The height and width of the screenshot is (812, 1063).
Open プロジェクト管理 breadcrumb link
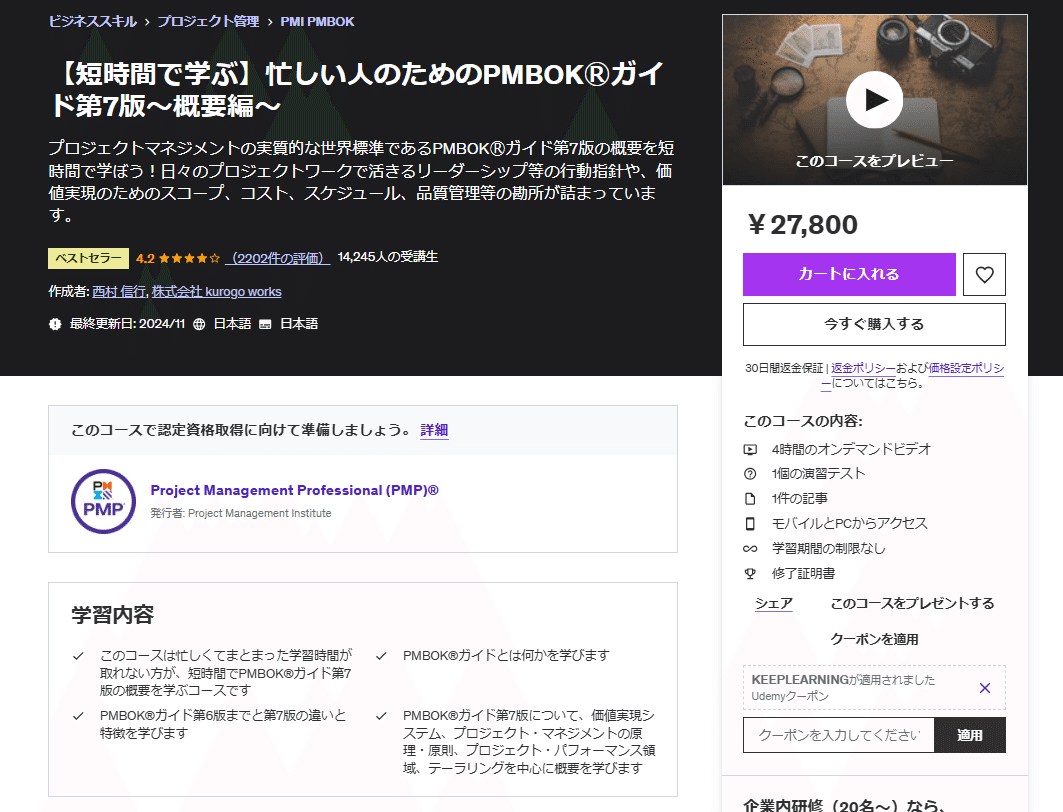(208, 22)
